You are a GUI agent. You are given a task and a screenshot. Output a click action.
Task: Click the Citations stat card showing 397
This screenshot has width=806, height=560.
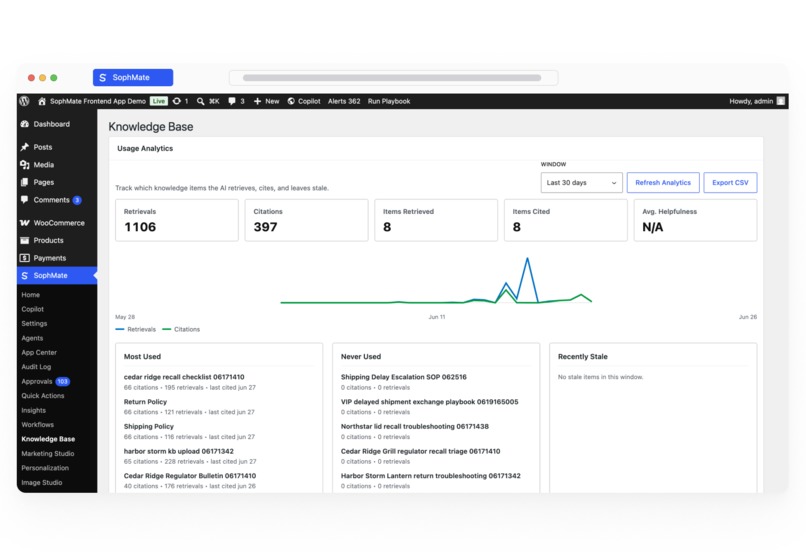coord(306,220)
